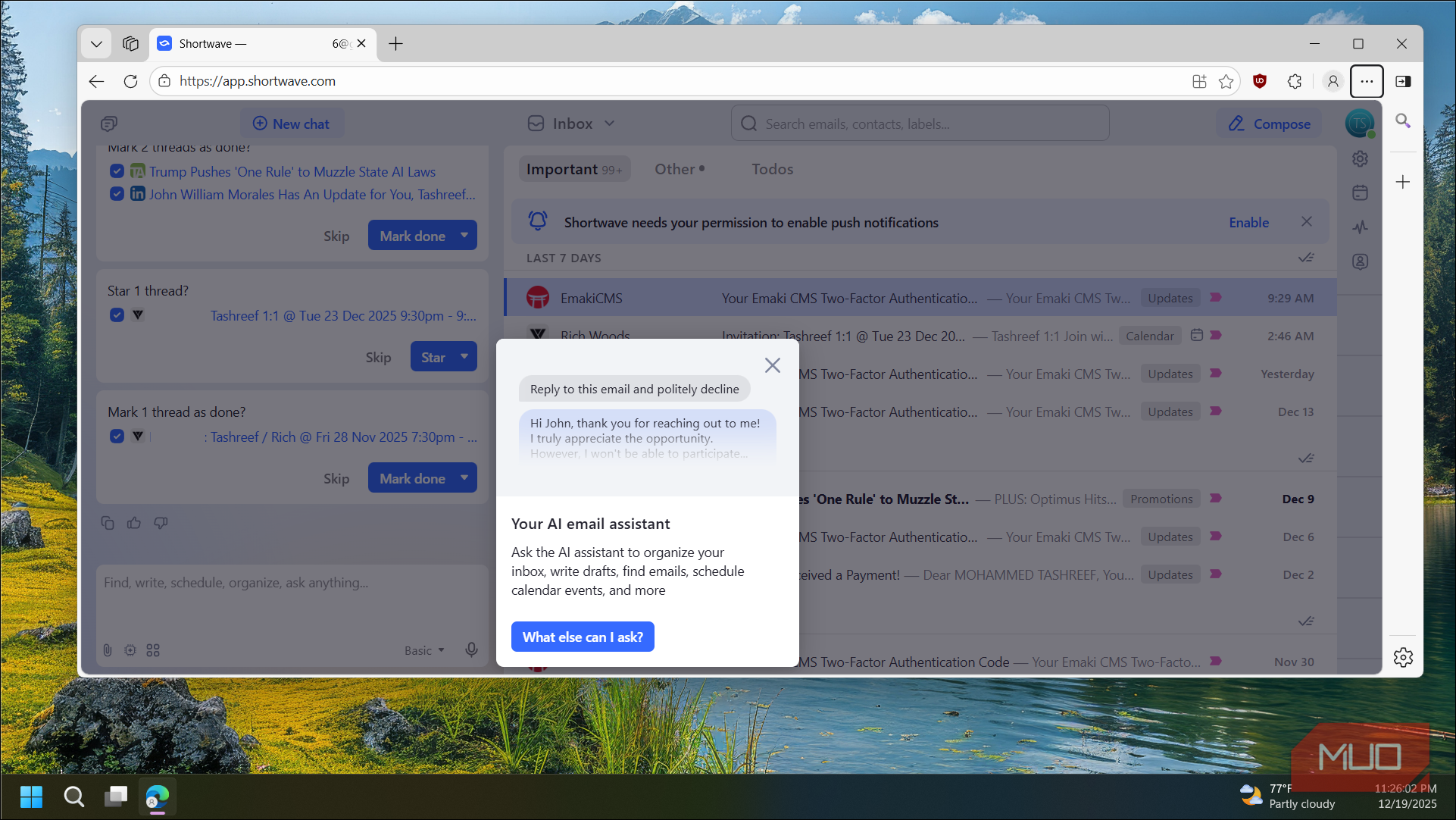Open Trump Pushes 'One Rule' thread link
Screen dimensions: 1456x820
click(x=292, y=172)
